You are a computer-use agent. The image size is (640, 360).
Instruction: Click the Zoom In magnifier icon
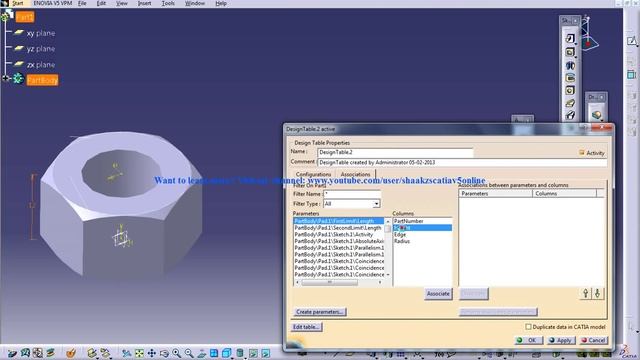[x=176, y=353]
